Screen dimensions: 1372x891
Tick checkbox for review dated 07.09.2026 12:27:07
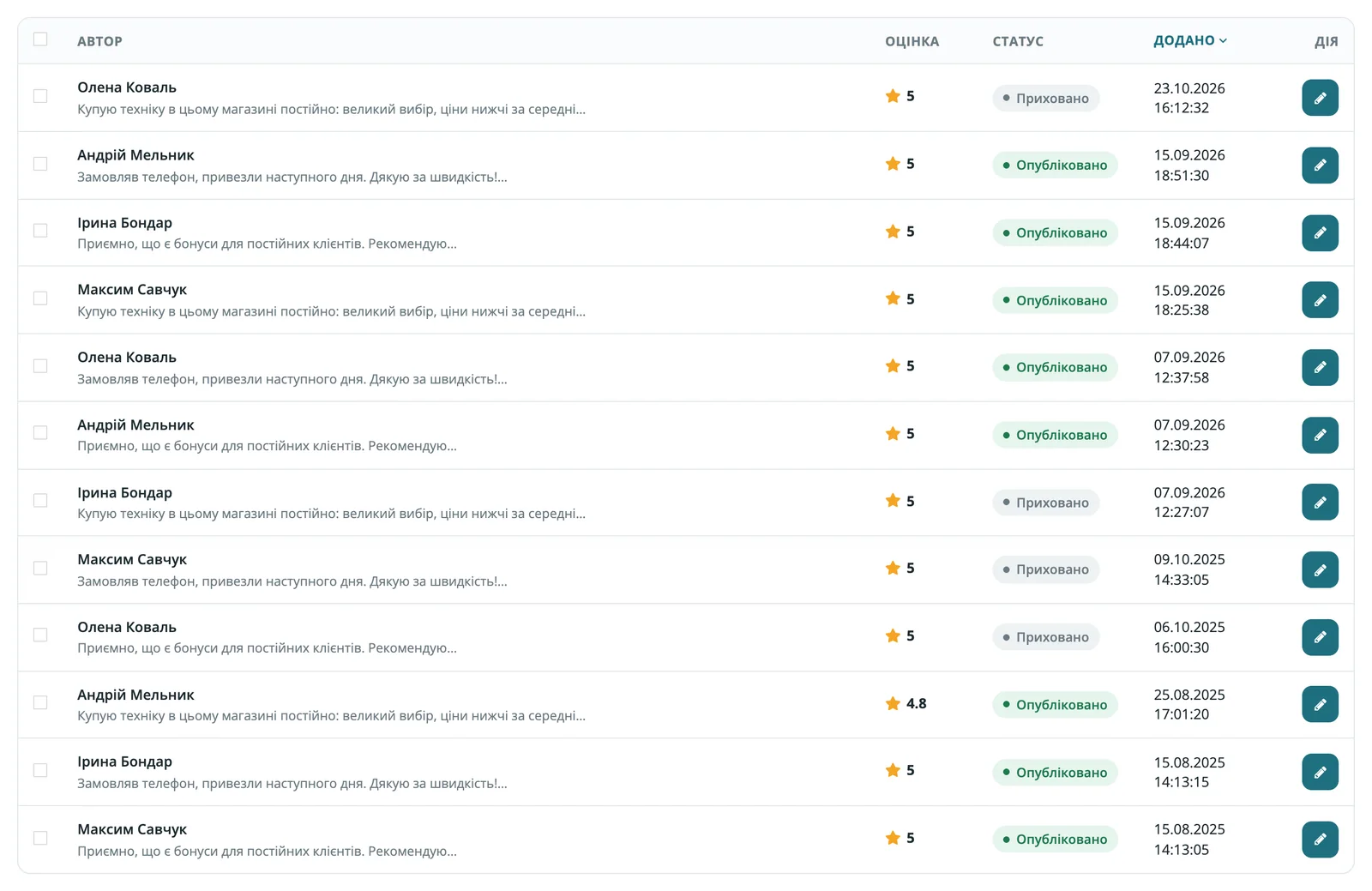pos(40,501)
